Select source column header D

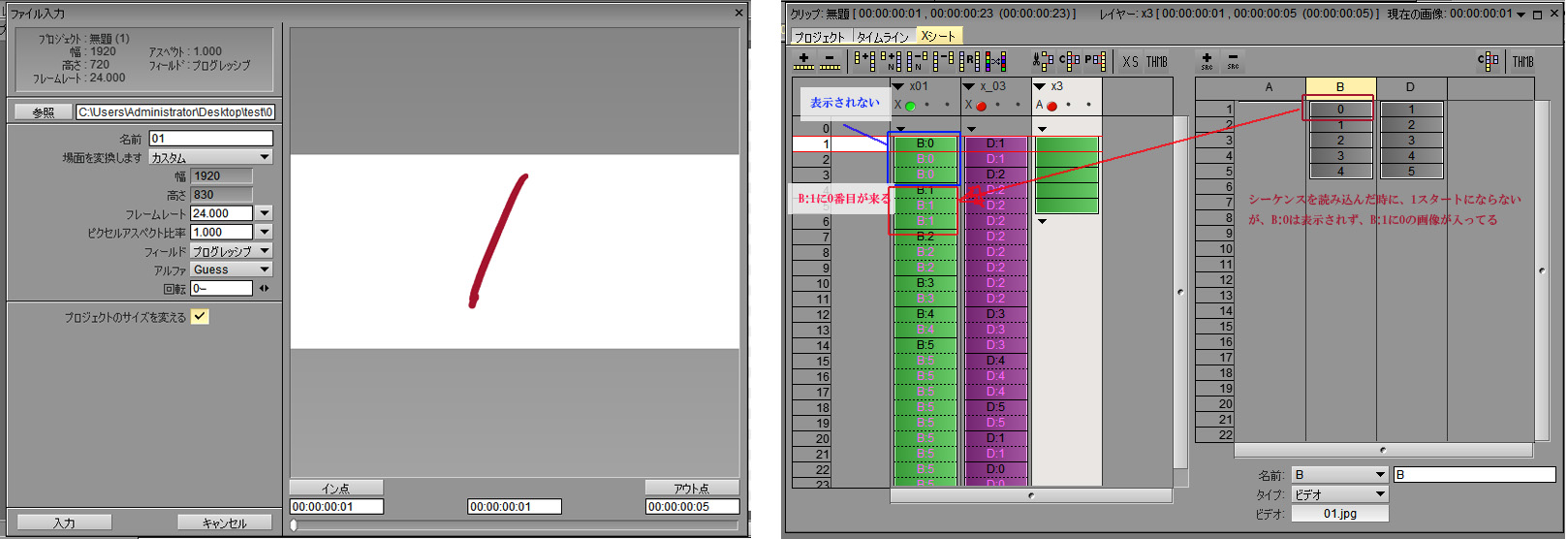pos(1411,87)
